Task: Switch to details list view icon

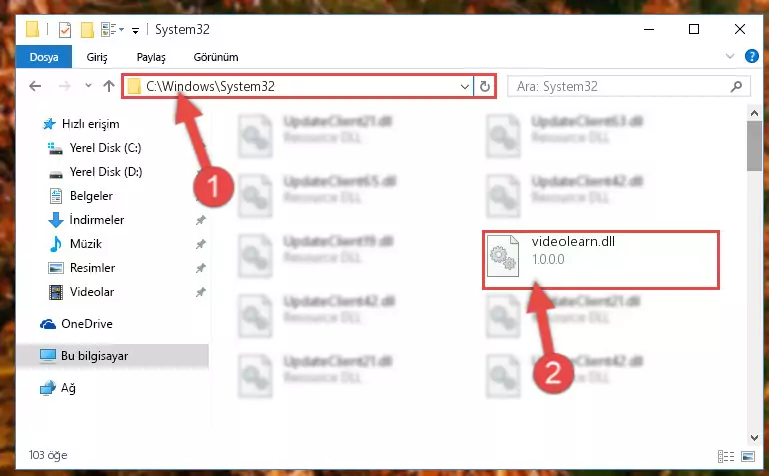Action: [x=726, y=456]
